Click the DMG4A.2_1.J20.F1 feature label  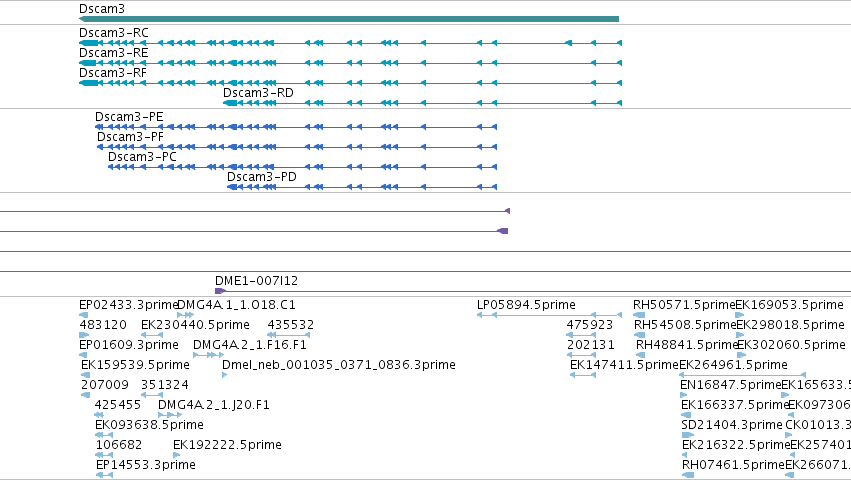coord(214,405)
